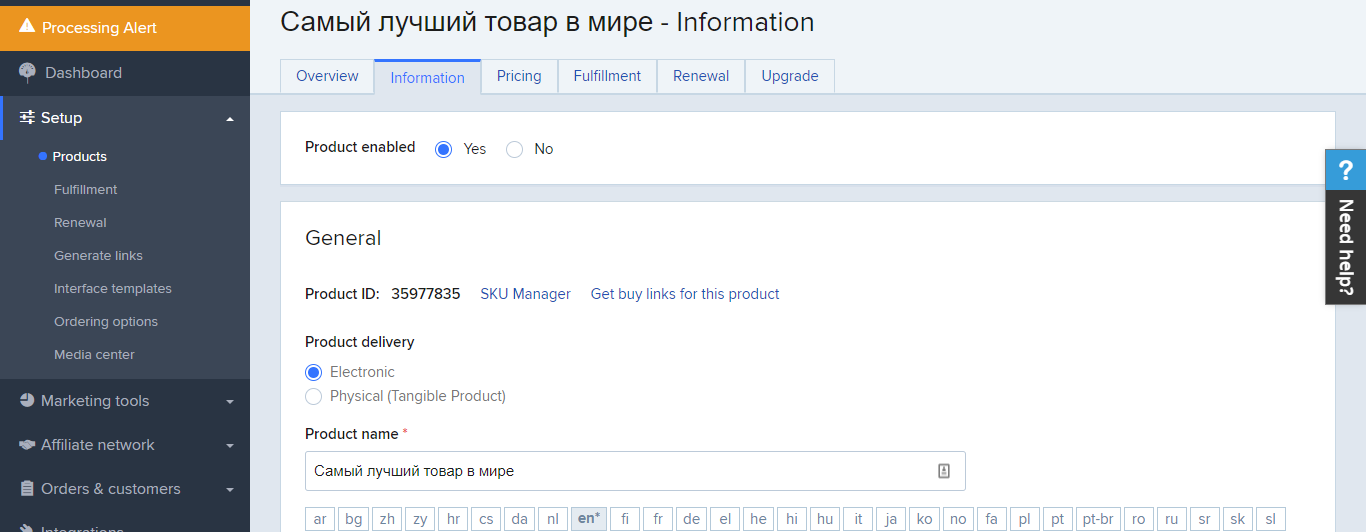Click the Dashboard icon in sidebar
The image size is (1366, 532).
[x=27, y=73]
